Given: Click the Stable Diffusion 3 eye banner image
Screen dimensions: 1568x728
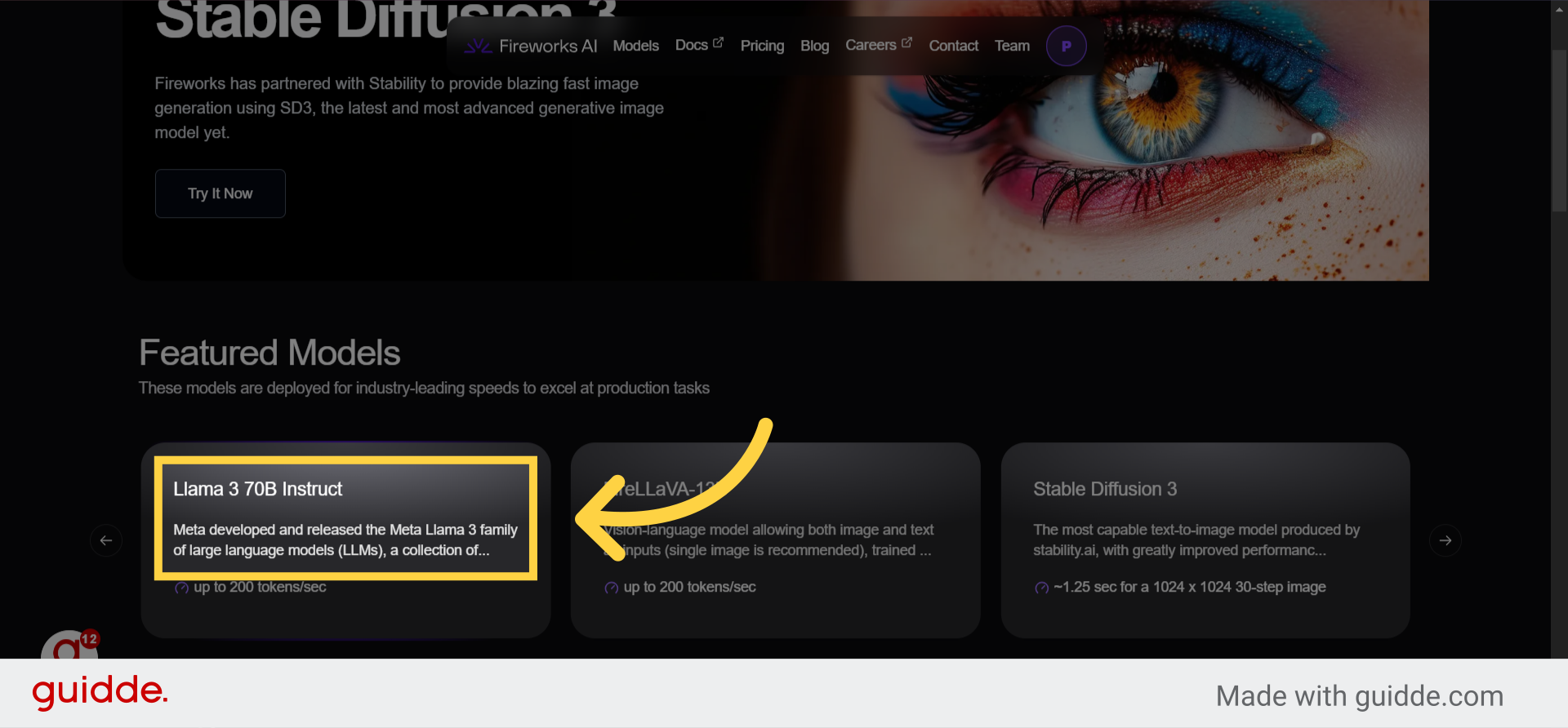Looking at the screenshot, I should pyautogui.click(x=1094, y=140).
